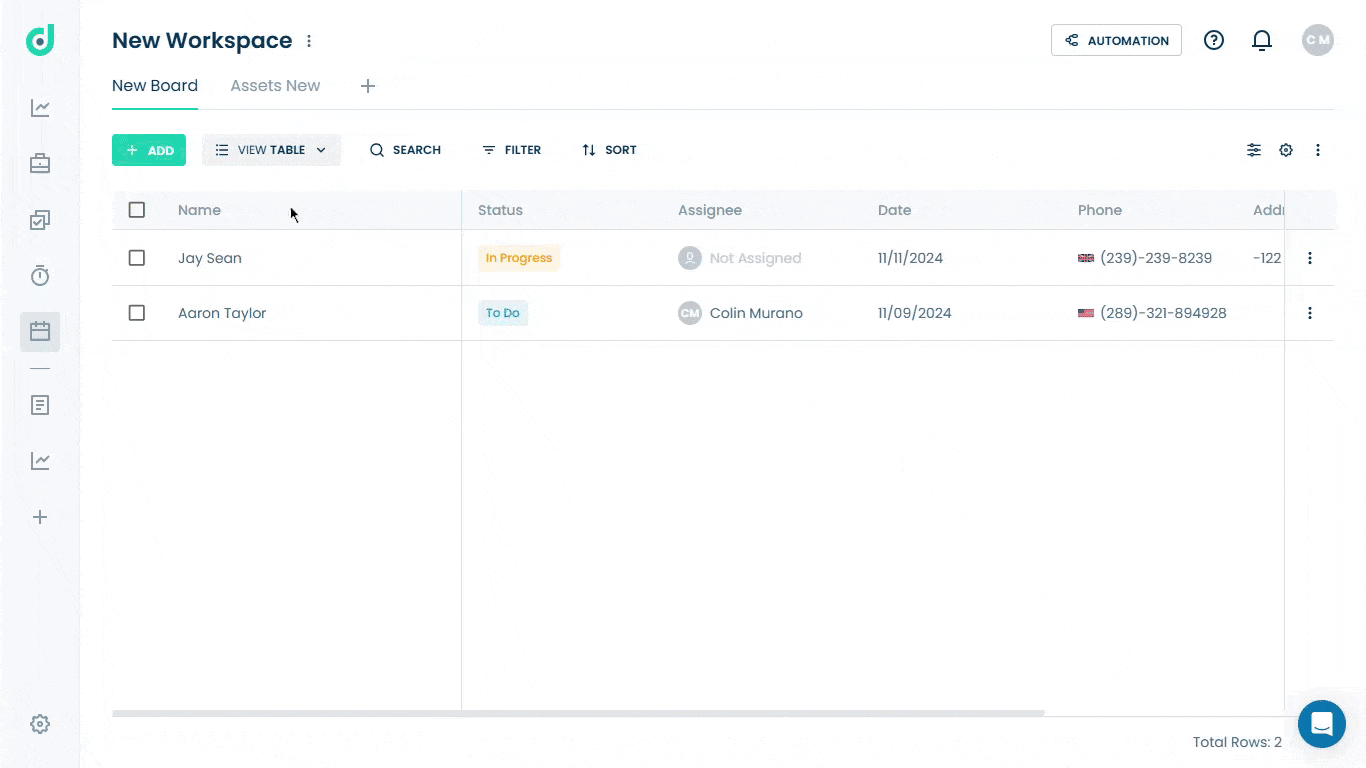
Task: Click the customize sliders icon
Action: pyautogui.click(x=1253, y=150)
